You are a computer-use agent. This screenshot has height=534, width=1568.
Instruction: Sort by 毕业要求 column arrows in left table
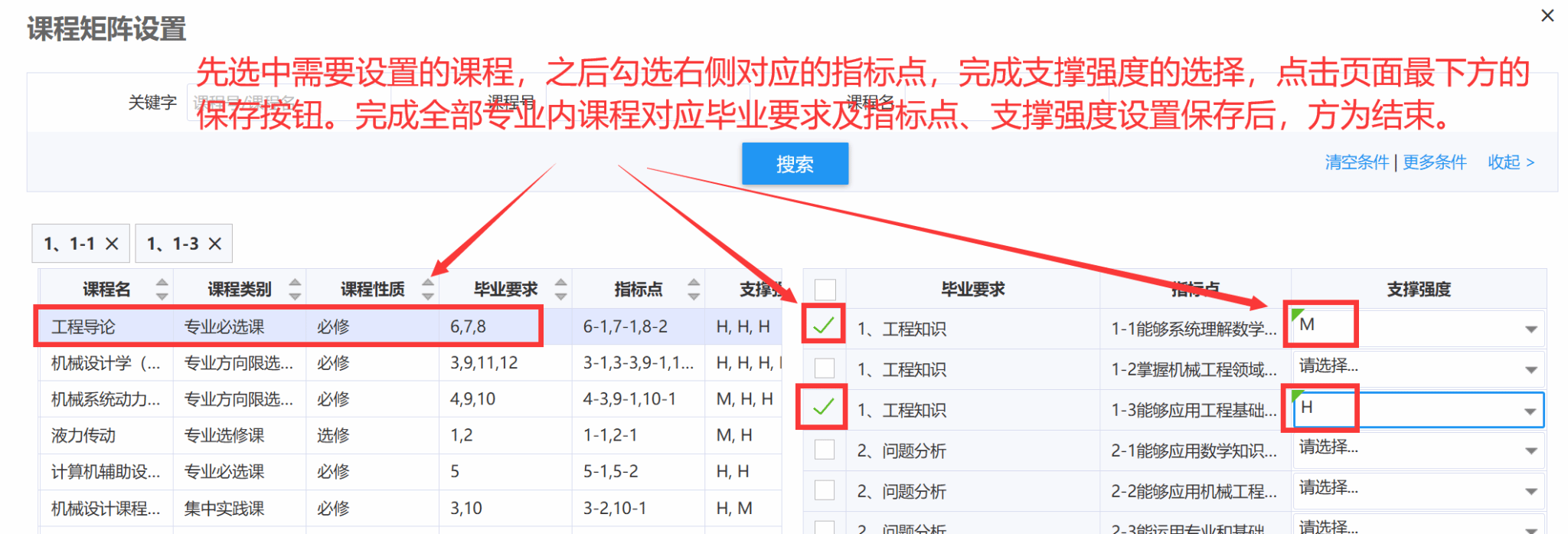click(x=561, y=289)
